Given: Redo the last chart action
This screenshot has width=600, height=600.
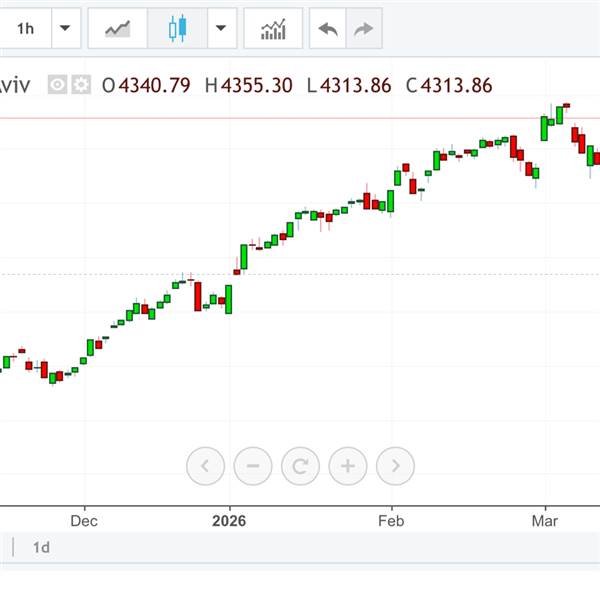Looking at the screenshot, I should click(x=363, y=29).
